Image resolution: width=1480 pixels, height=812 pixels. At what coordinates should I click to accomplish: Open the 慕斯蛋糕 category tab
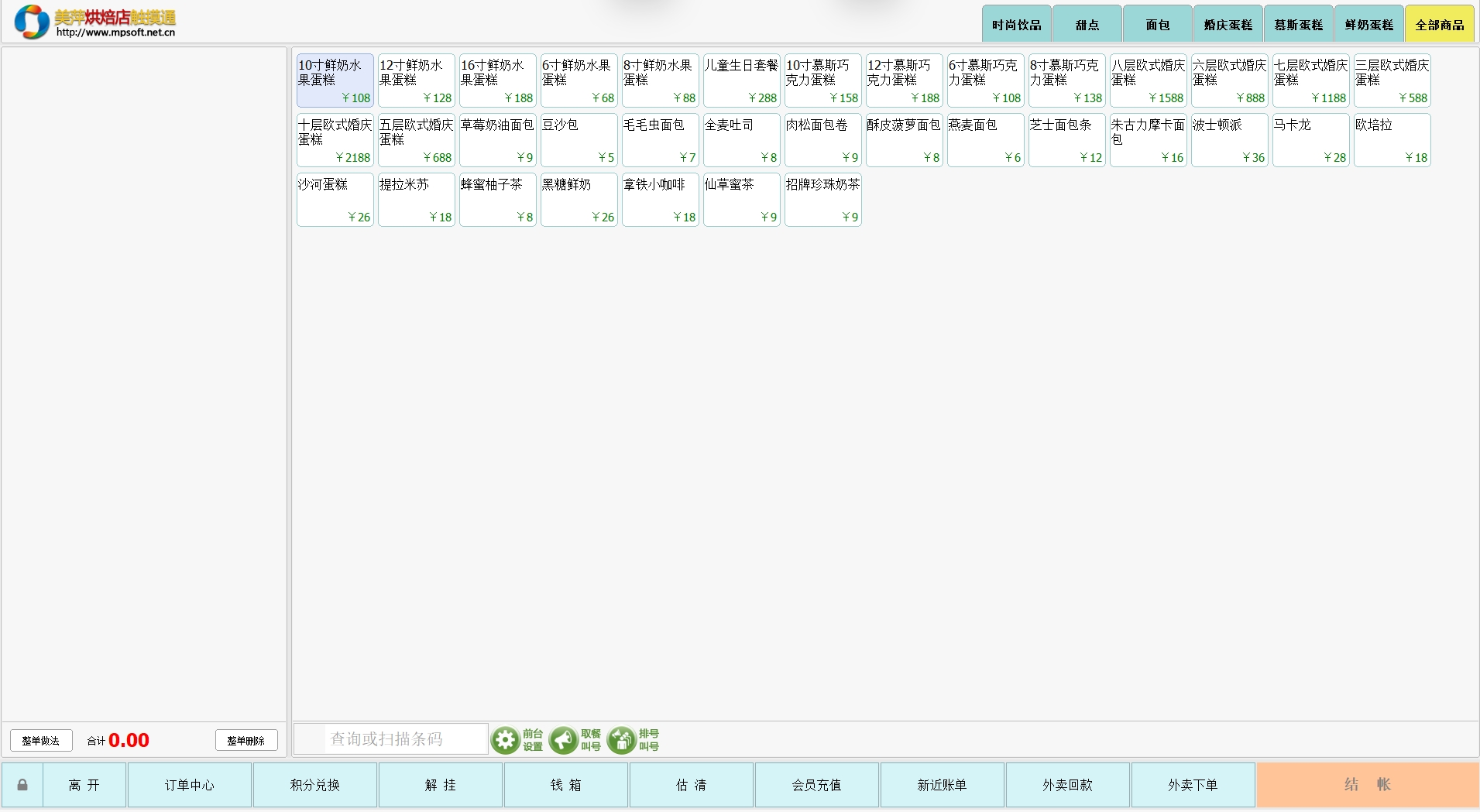coord(1298,25)
